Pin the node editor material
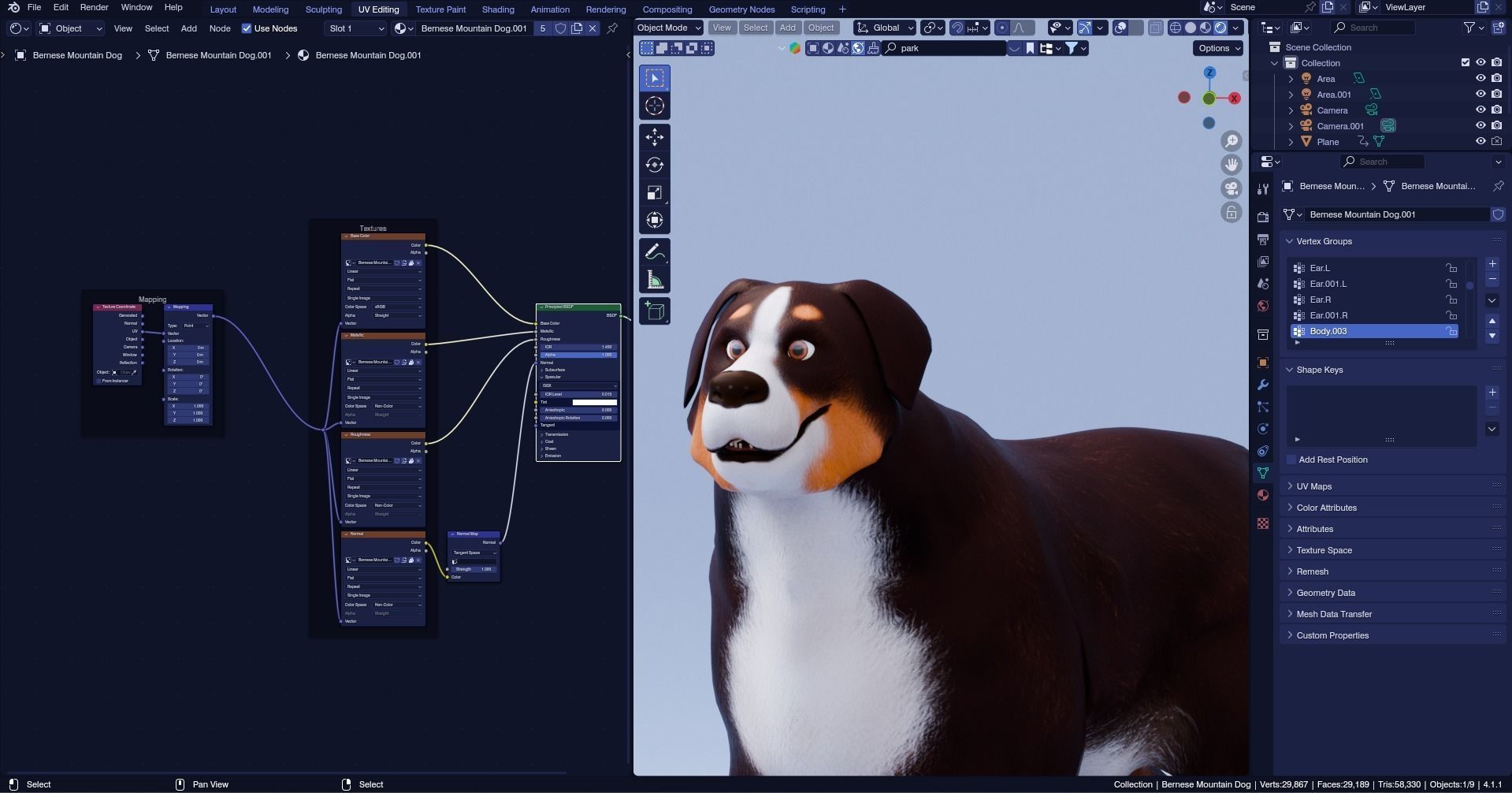The width and height of the screenshot is (1512, 793). tap(612, 28)
